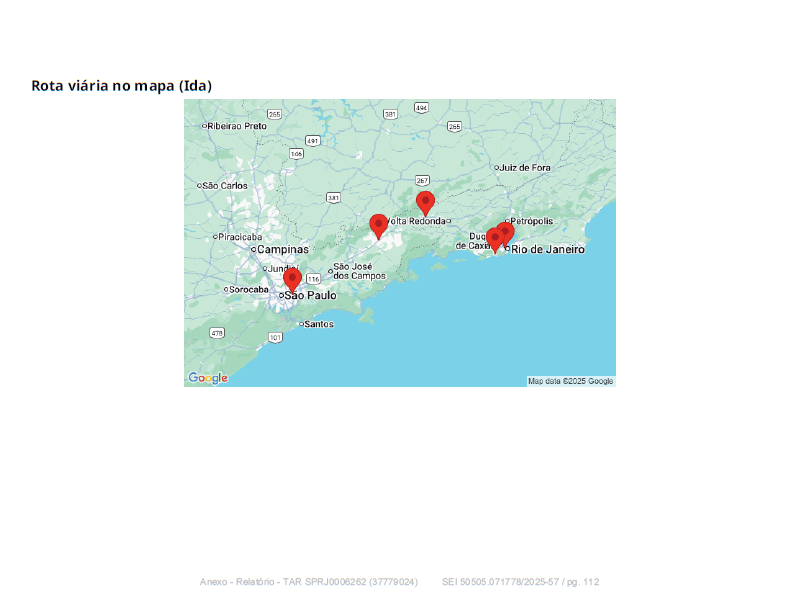Click the Ribeirão Preto city label
799x611 pixels.
(x=237, y=126)
